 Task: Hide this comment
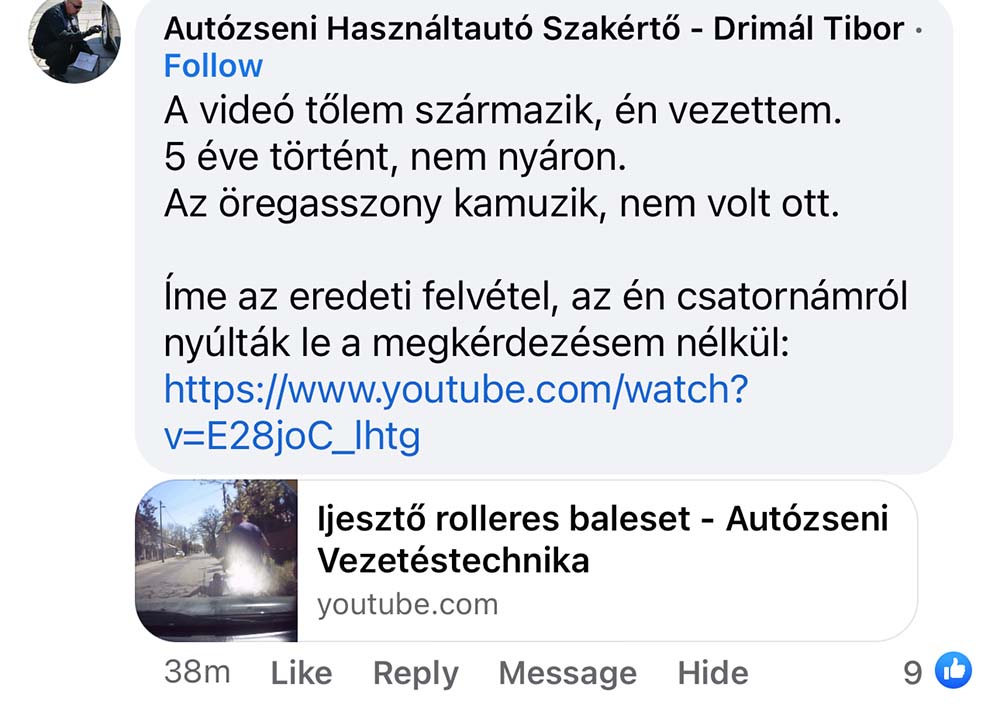point(712,672)
